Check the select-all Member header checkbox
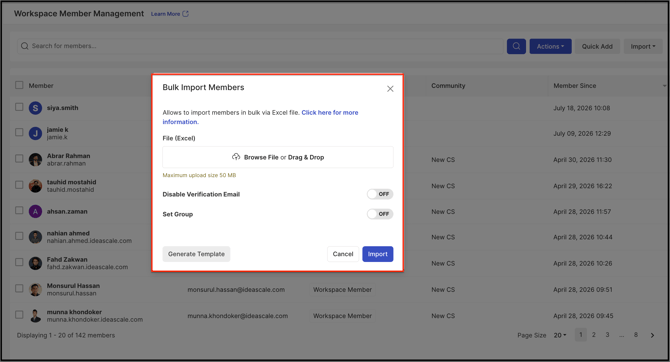Screen dimensions: 670x362 click(19, 85)
